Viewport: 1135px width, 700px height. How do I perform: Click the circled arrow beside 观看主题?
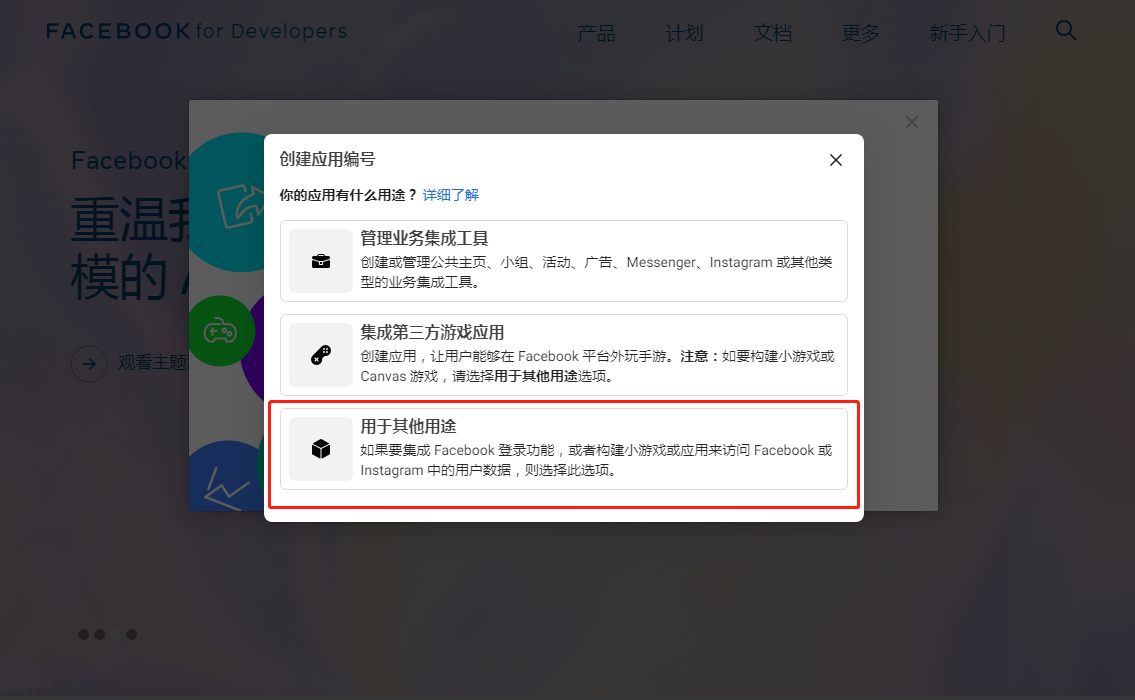[x=89, y=363]
